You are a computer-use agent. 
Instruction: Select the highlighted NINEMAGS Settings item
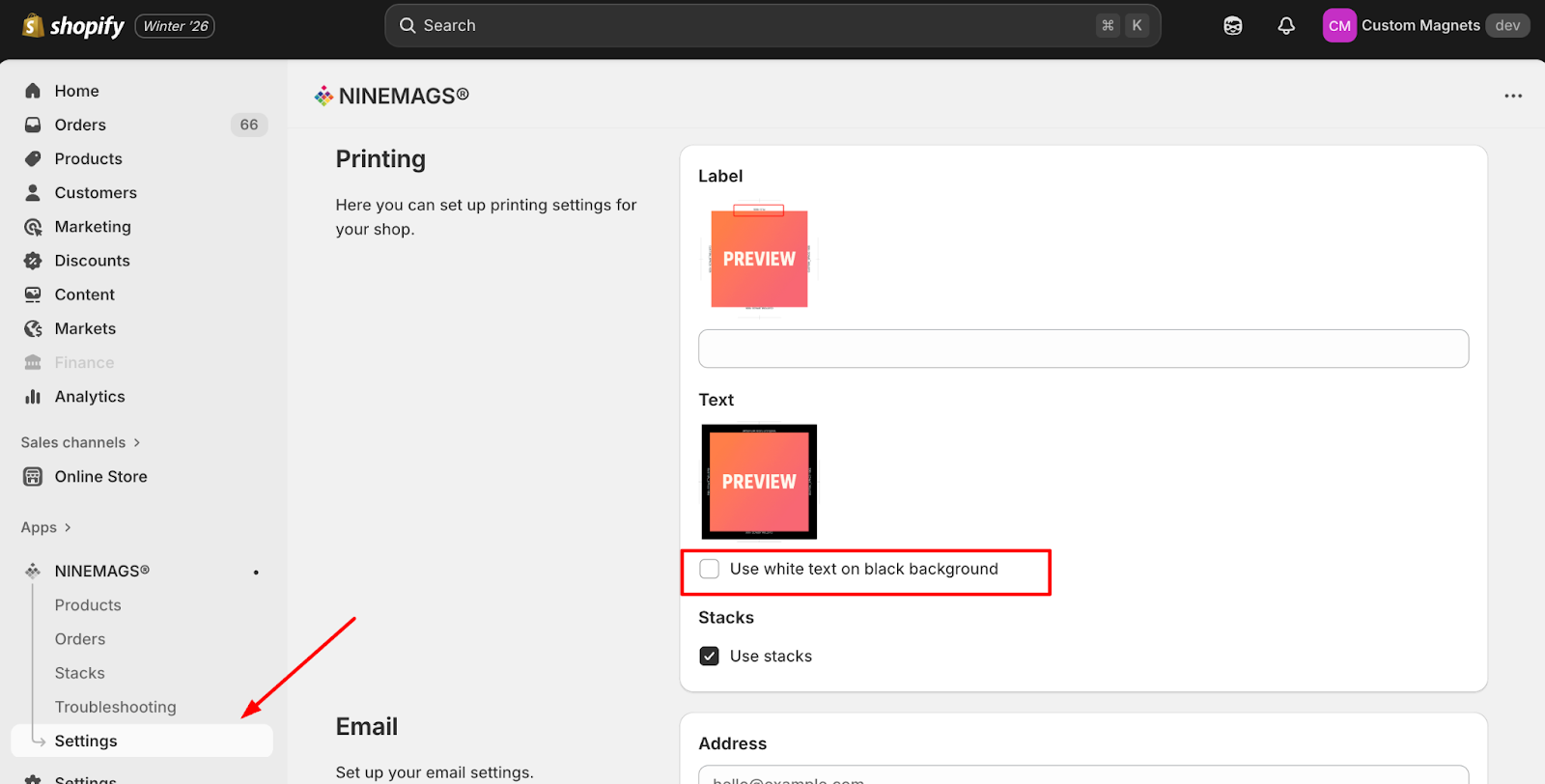point(142,741)
